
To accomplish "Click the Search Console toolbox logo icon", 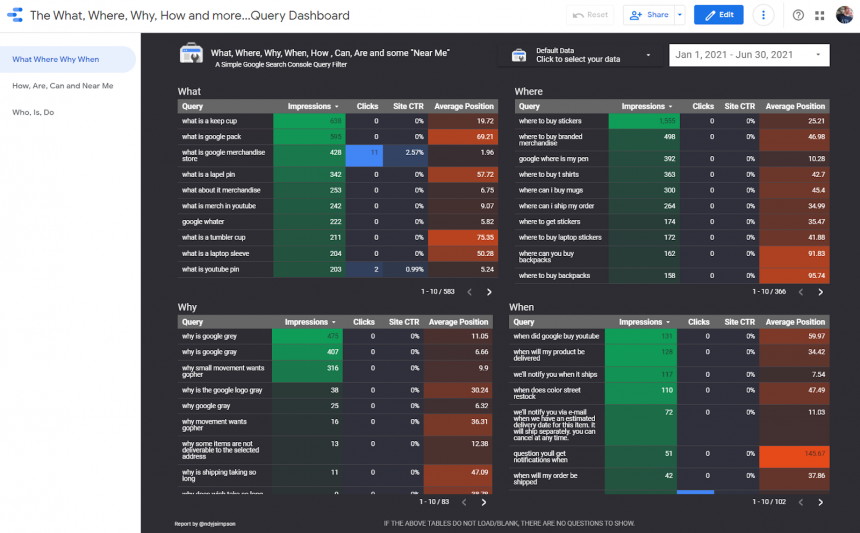I will 191,54.
